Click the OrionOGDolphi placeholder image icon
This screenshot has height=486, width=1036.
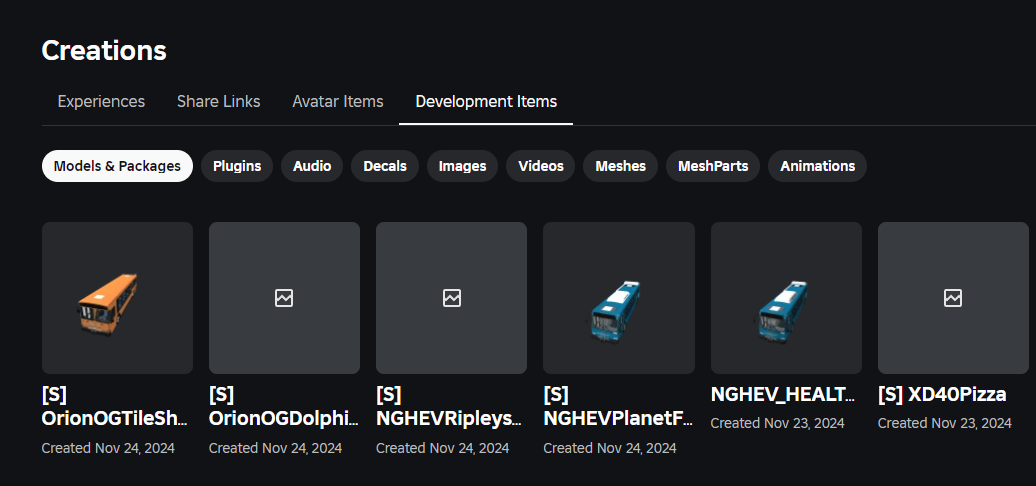point(284,298)
